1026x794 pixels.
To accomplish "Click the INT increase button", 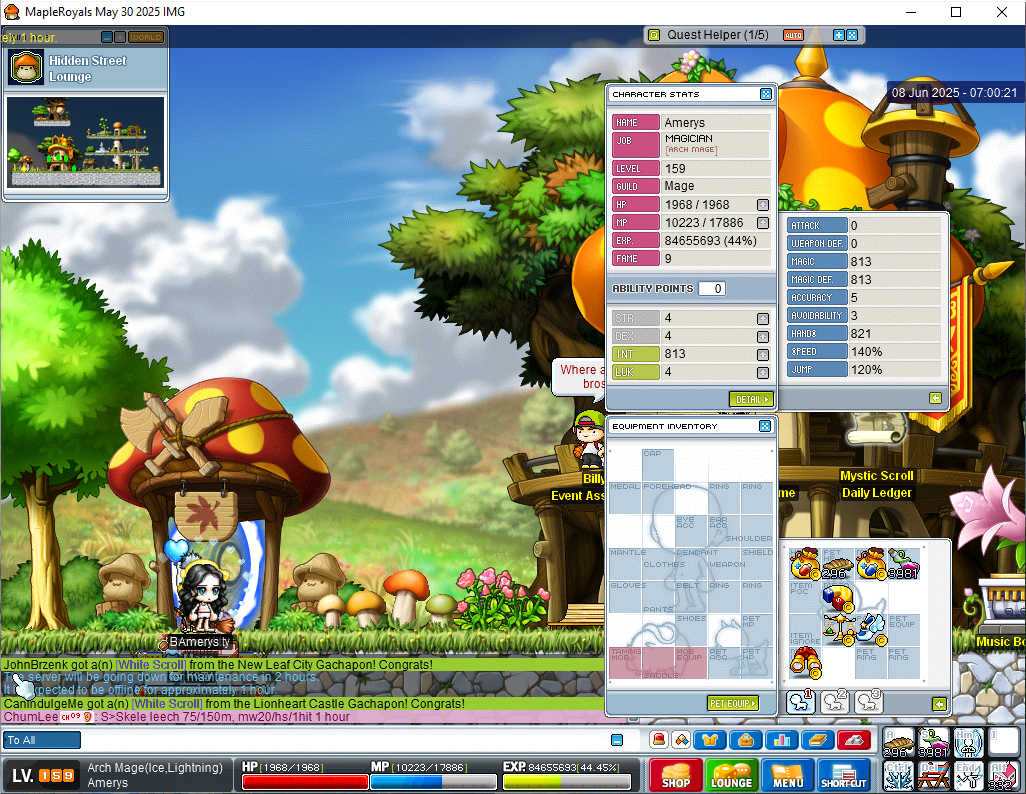I will tap(763, 355).
